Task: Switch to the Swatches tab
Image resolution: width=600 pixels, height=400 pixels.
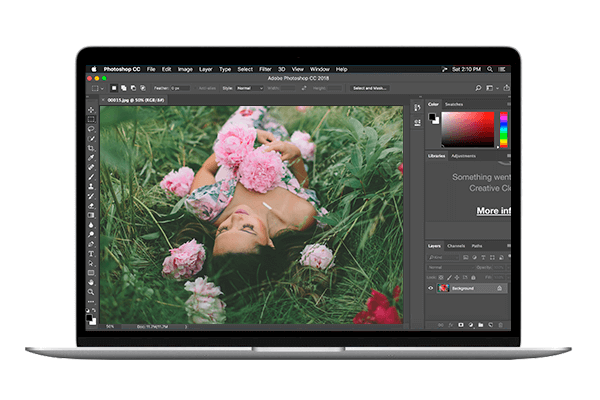Action: coord(454,104)
